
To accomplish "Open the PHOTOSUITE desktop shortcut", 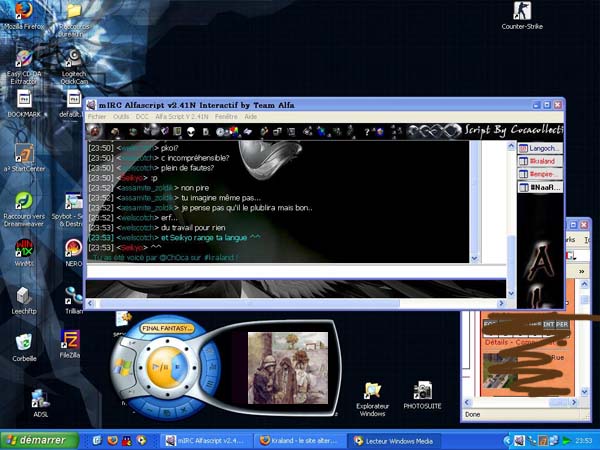I will (422, 395).
